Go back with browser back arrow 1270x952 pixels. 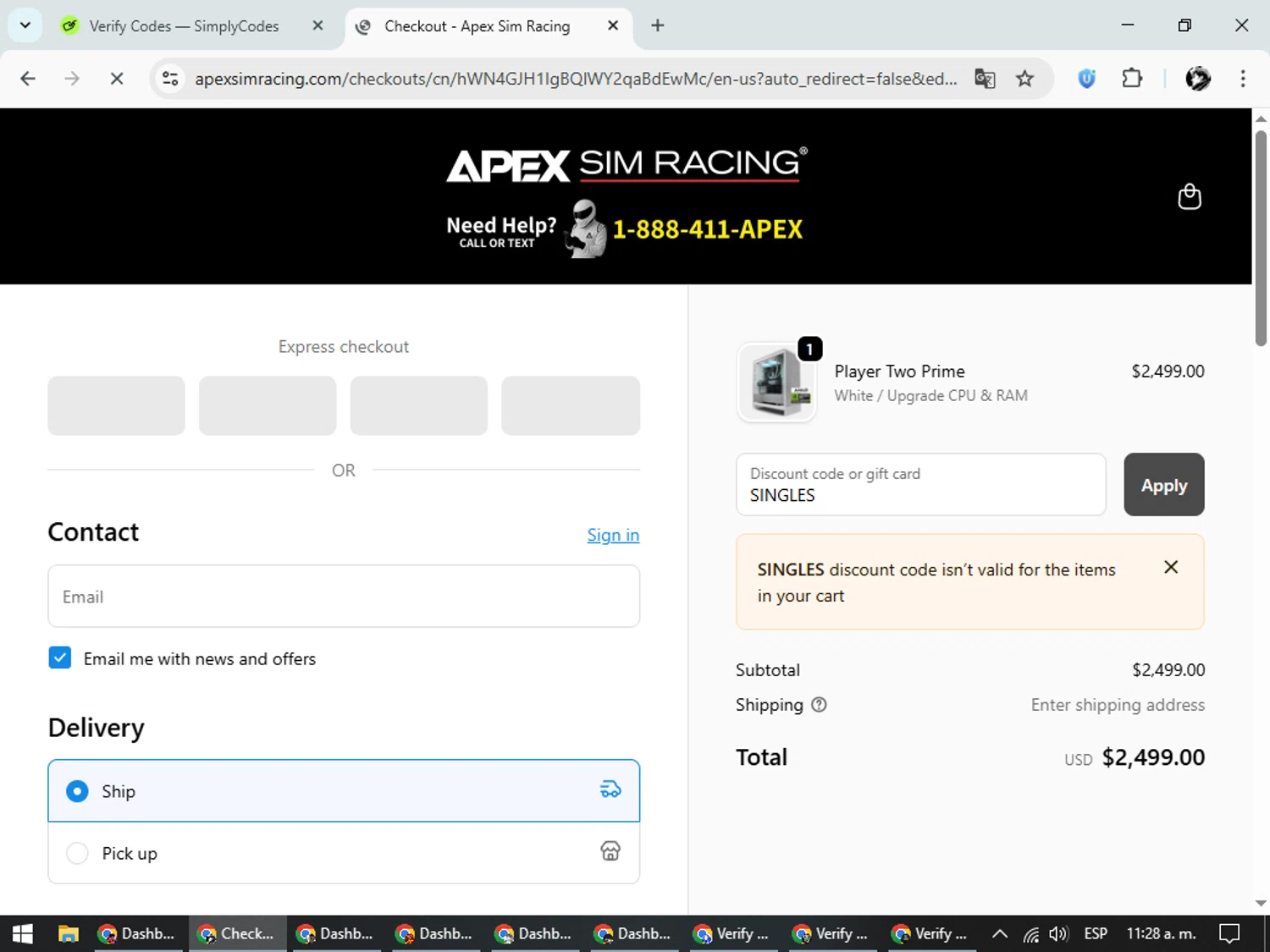[28, 79]
